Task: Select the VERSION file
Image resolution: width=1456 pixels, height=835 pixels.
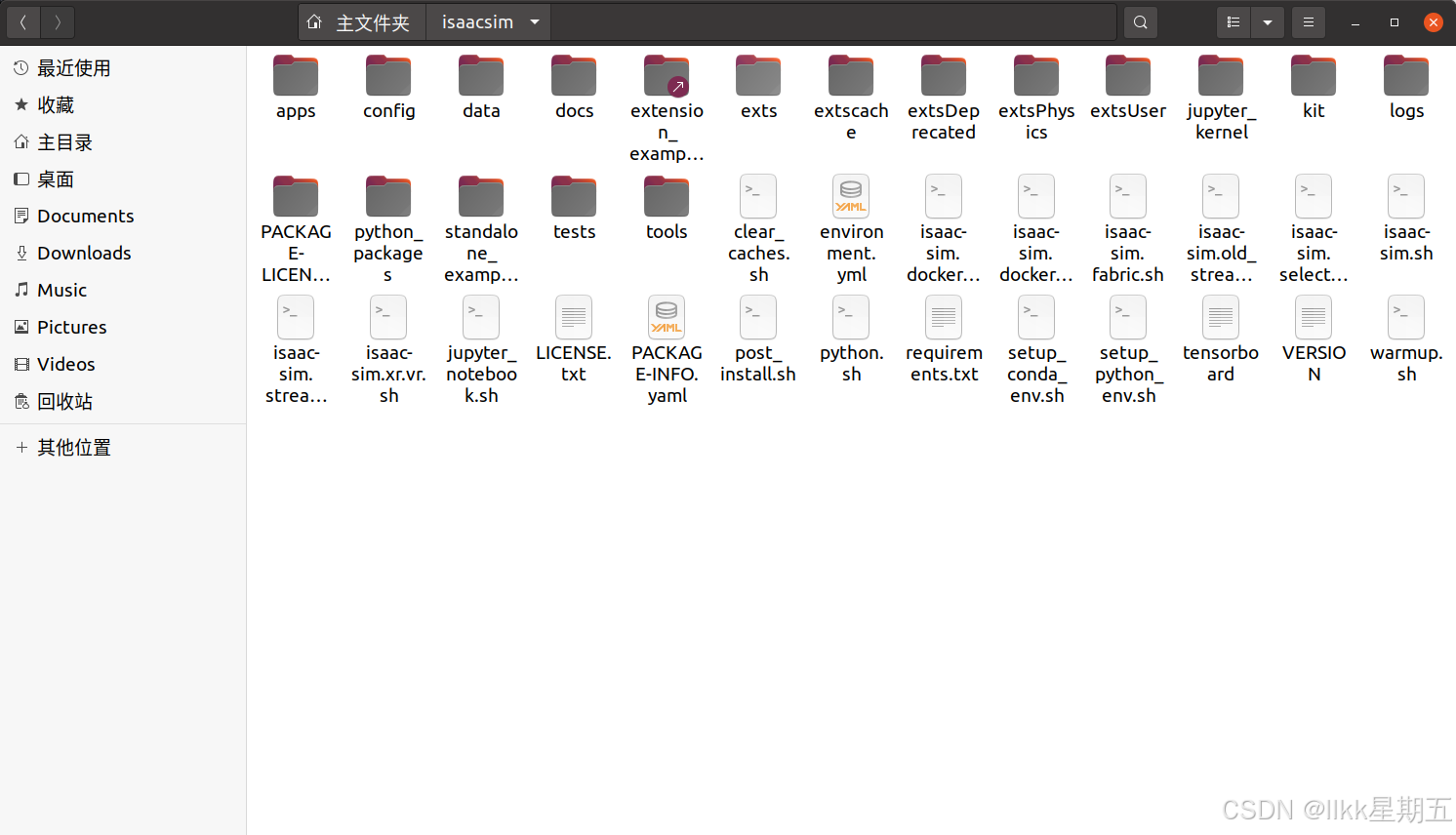Action: [1314, 339]
